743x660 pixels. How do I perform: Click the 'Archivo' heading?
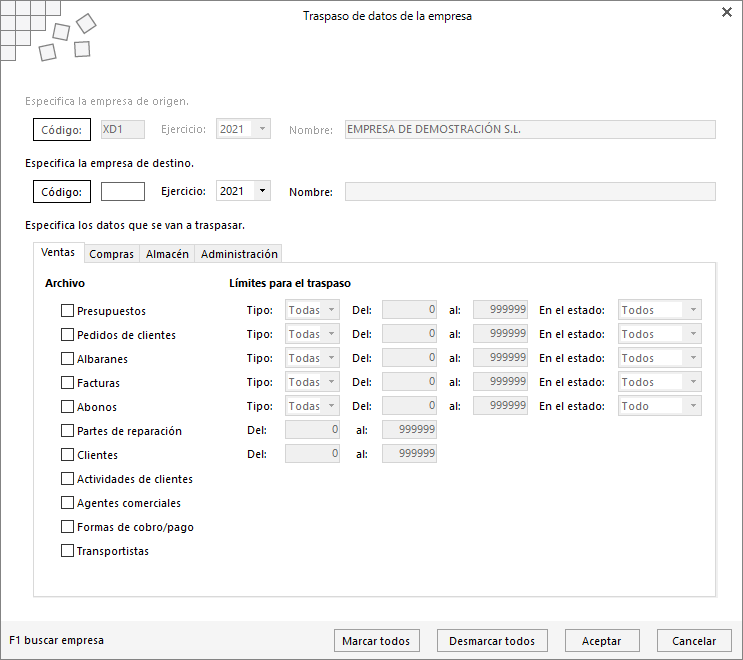click(x=65, y=283)
